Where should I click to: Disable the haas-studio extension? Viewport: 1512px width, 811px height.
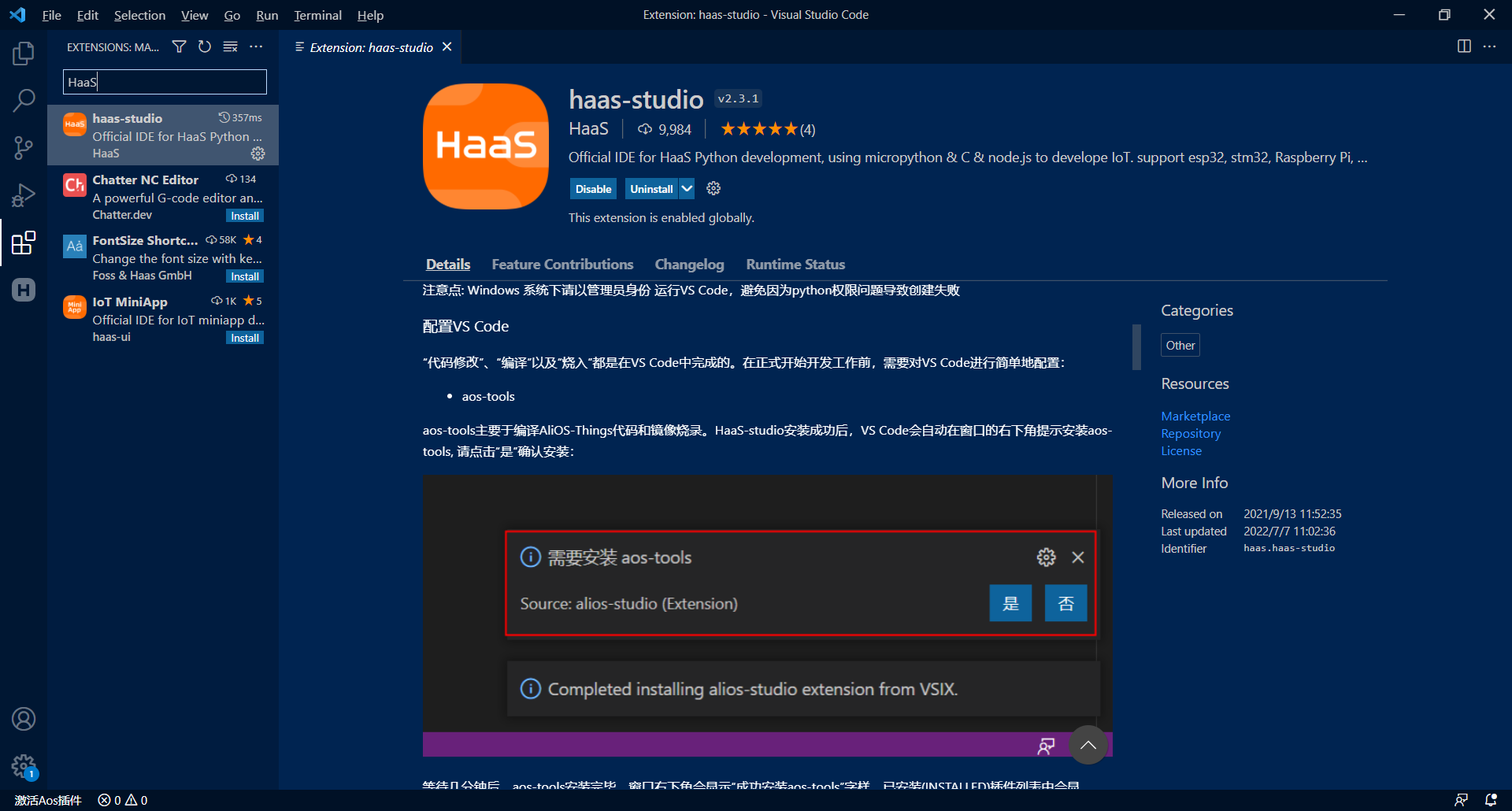(x=593, y=189)
